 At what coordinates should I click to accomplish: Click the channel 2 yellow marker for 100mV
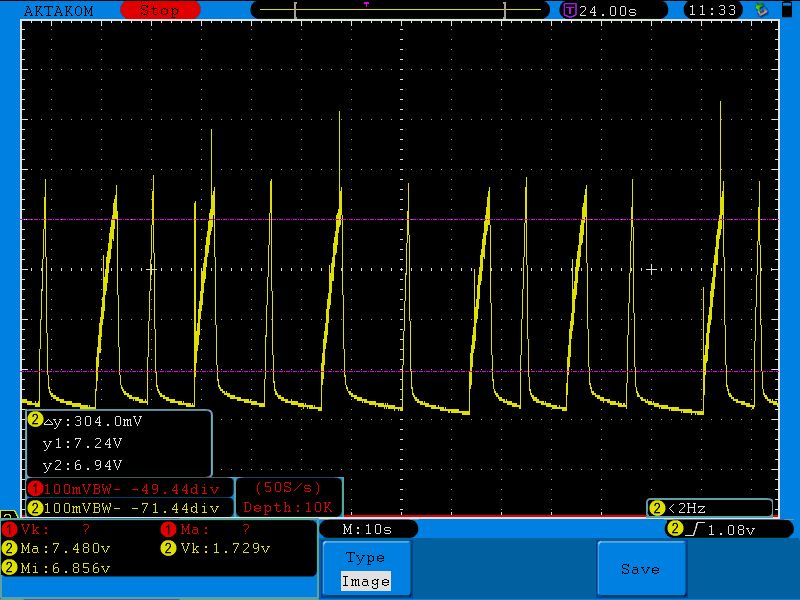[35, 507]
